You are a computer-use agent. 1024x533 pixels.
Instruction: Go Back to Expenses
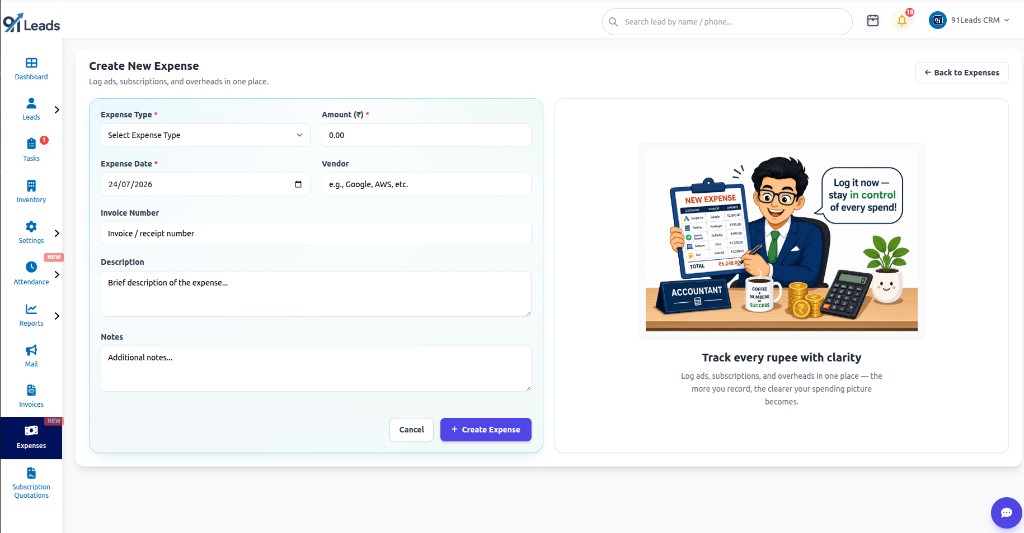pyautogui.click(x=961, y=73)
